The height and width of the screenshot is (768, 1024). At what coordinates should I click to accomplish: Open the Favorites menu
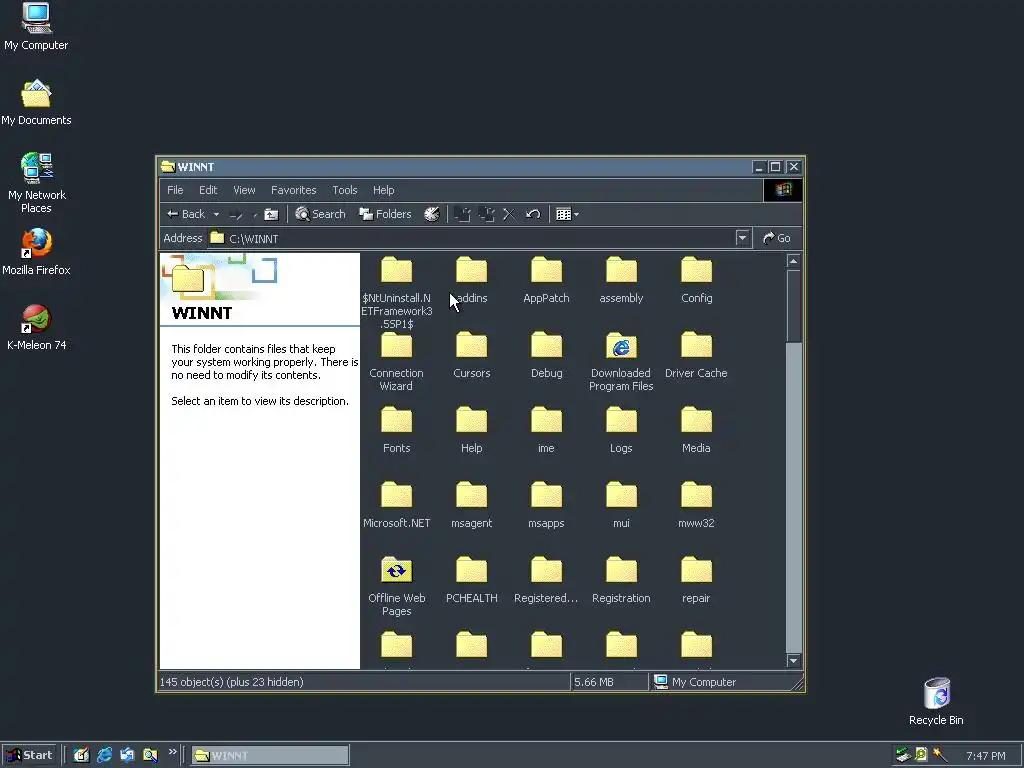click(x=293, y=190)
